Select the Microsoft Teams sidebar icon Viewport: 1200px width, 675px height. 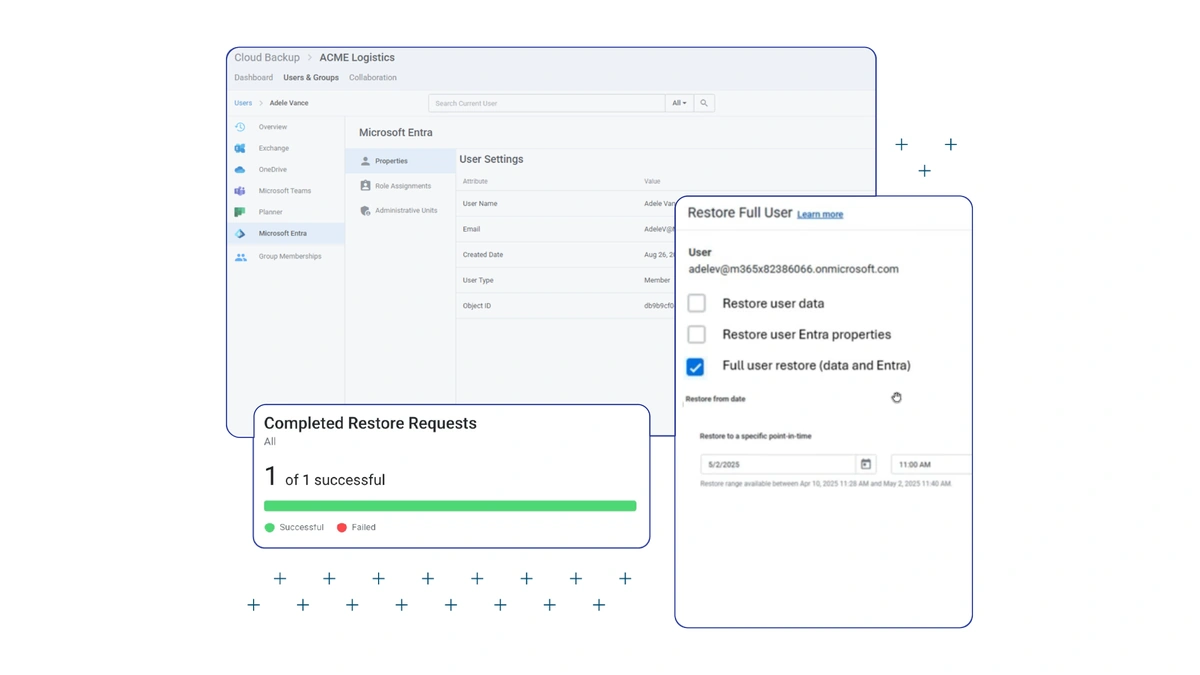[240, 191]
